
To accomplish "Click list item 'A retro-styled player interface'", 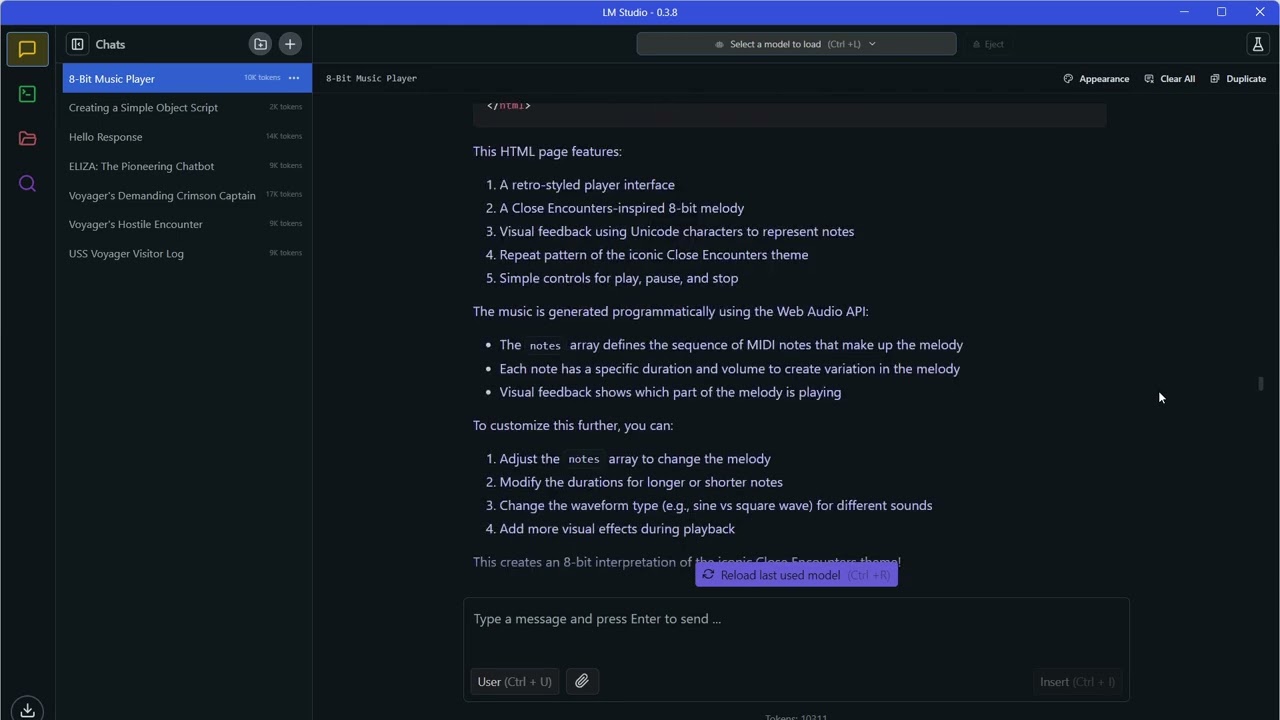I will point(587,185).
